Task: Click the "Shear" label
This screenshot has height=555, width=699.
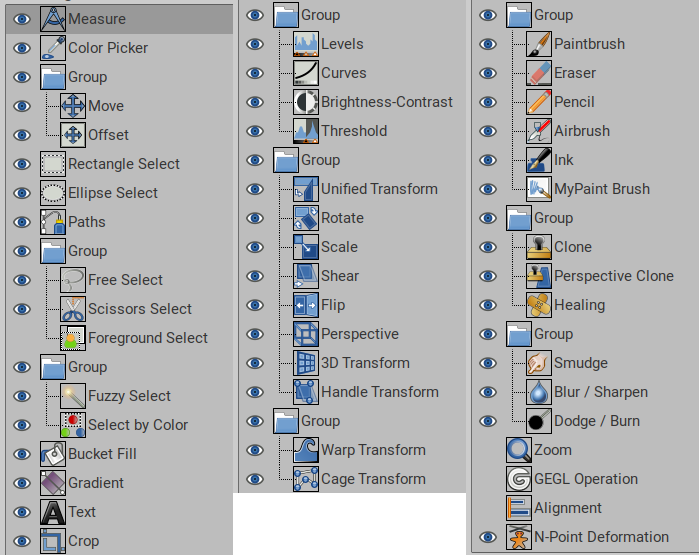Action: coord(340,276)
